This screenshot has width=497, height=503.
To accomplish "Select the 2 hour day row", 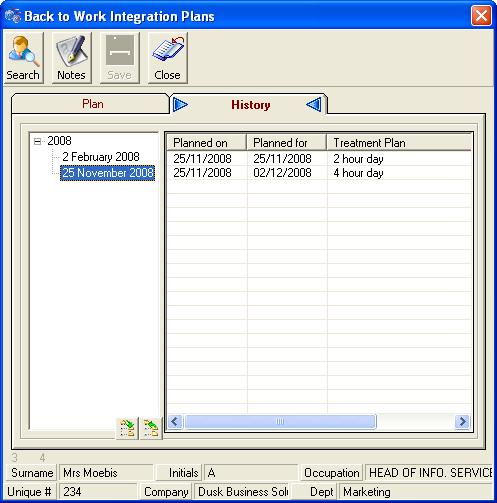I will 319,159.
